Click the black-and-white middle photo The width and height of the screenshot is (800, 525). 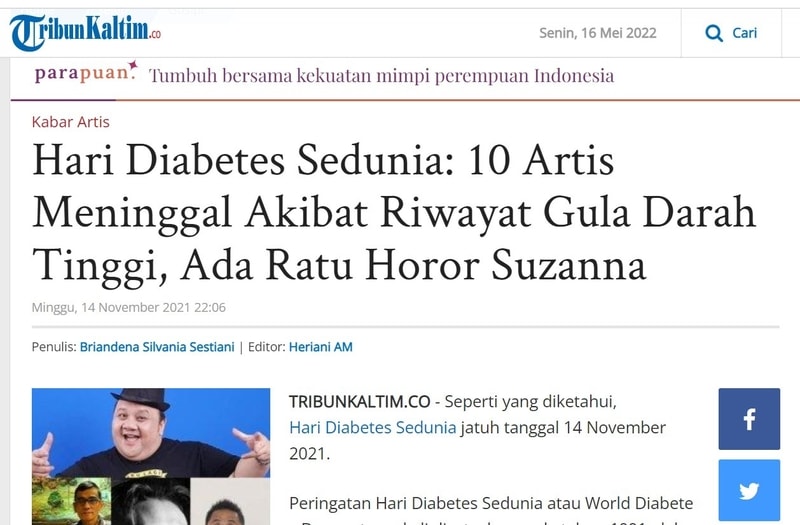[x=150, y=502]
